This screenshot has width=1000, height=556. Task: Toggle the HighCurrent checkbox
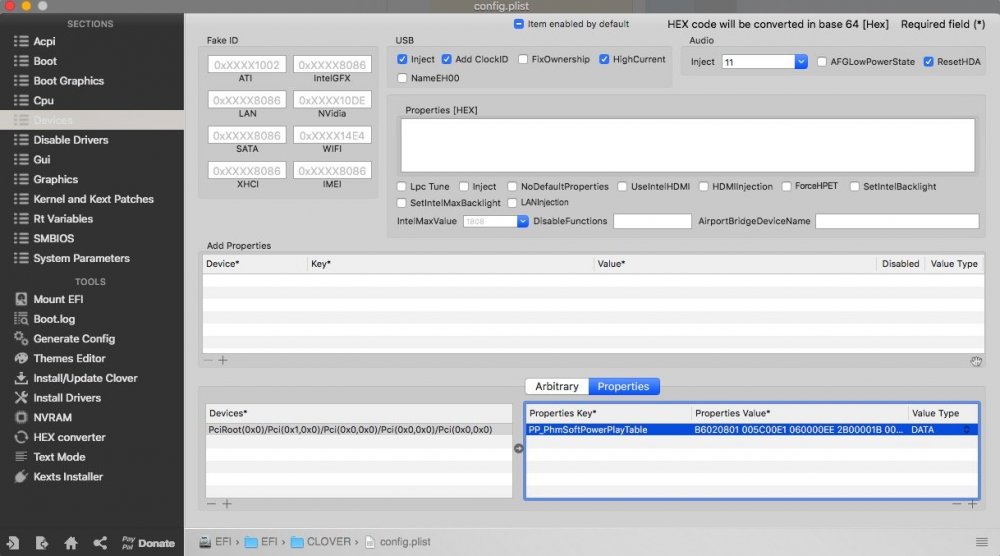click(x=604, y=59)
